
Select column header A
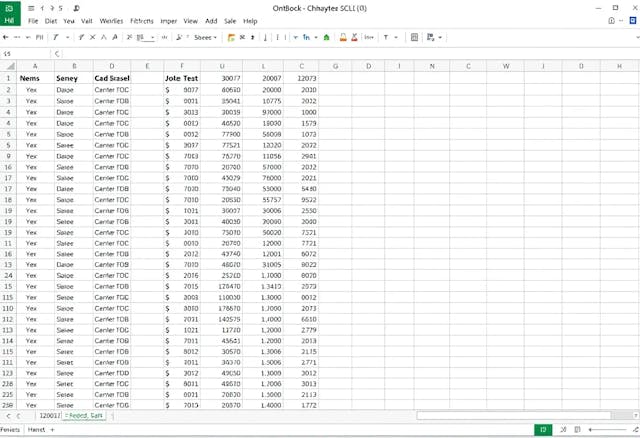click(x=35, y=66)
